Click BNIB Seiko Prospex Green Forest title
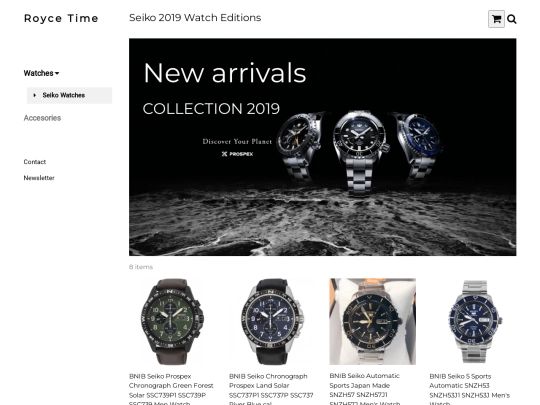This screenshot has height=405, width=540. tap(171, 390)
